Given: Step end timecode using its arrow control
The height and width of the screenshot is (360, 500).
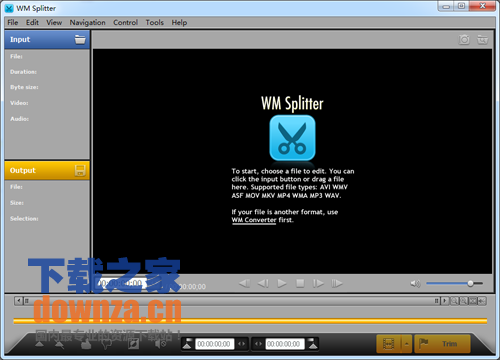Looking at the screenshot, I should point(258,344).
